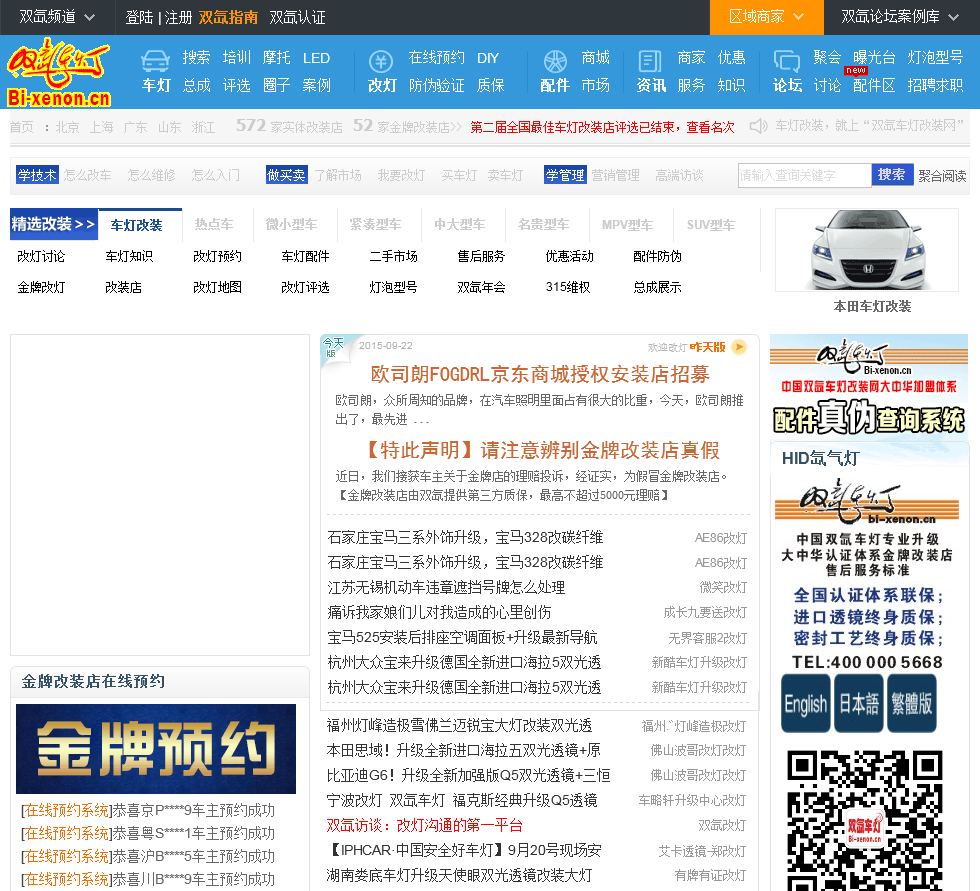
Task: Click the 今天版 corner badge
Action: coord(333,347)
